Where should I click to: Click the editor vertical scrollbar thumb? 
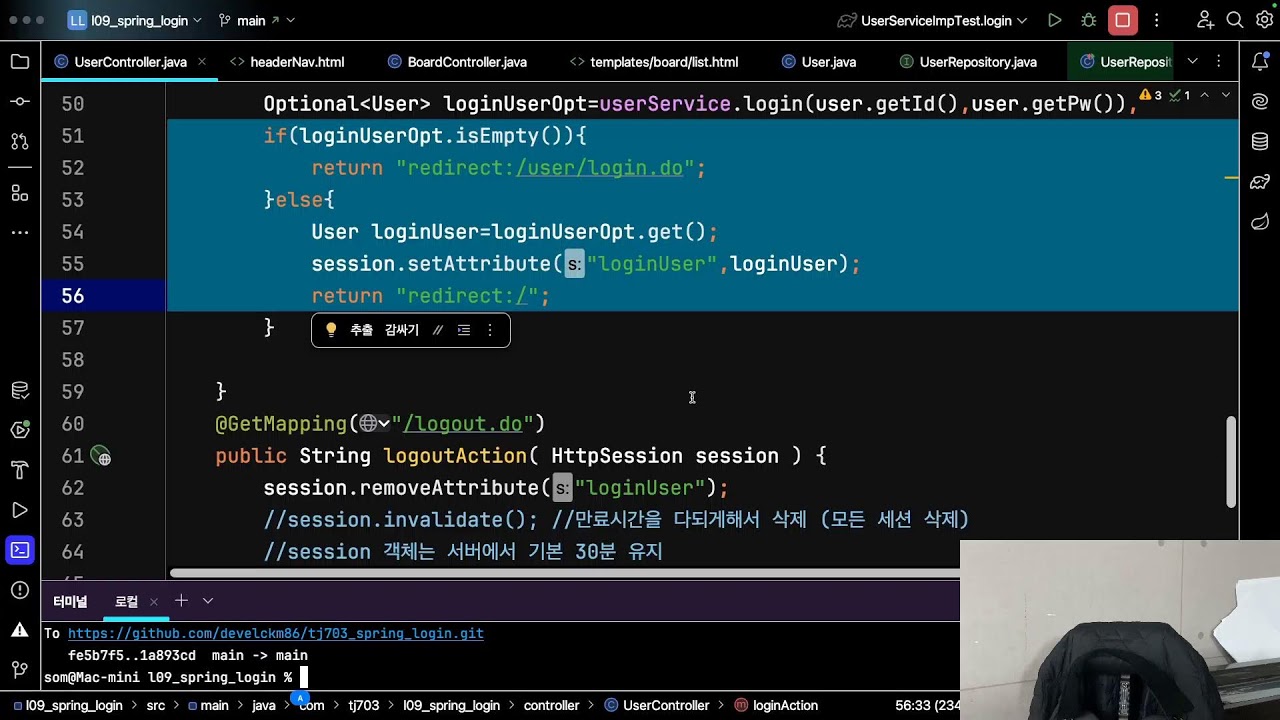[x=1231, y=460]
